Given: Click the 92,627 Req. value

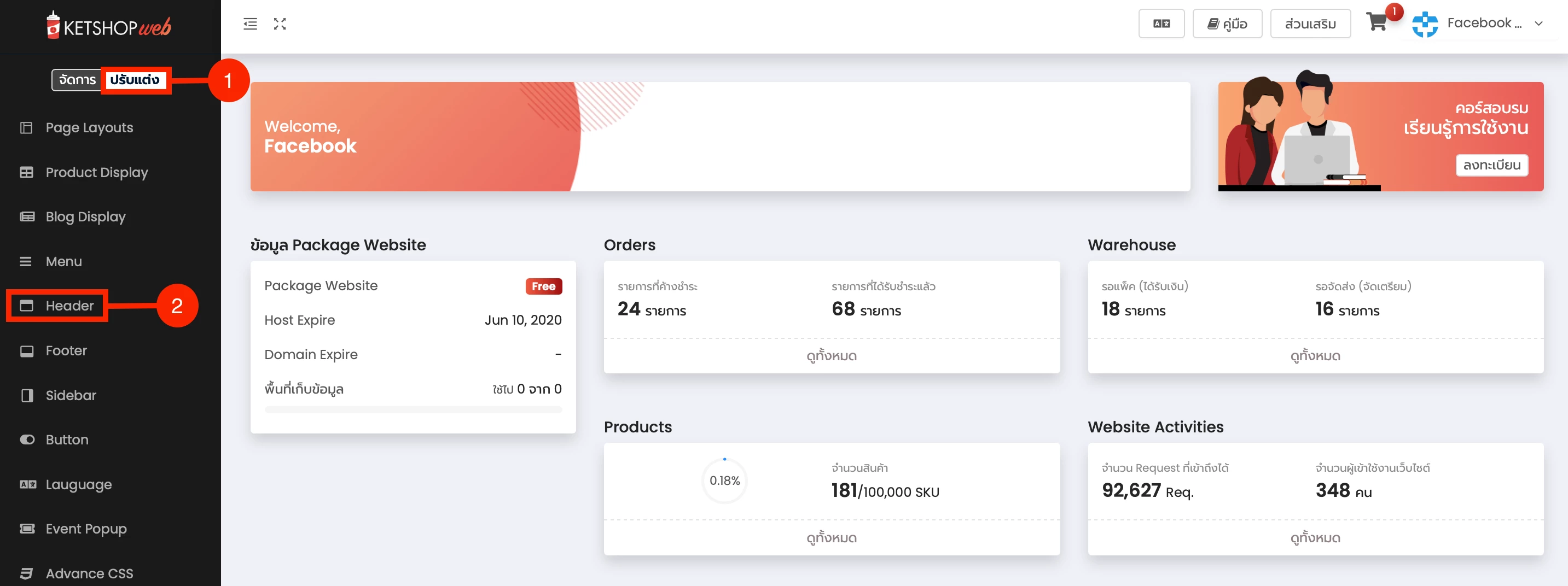Looking at the screenshot, I should click(x=1147, y=490).
